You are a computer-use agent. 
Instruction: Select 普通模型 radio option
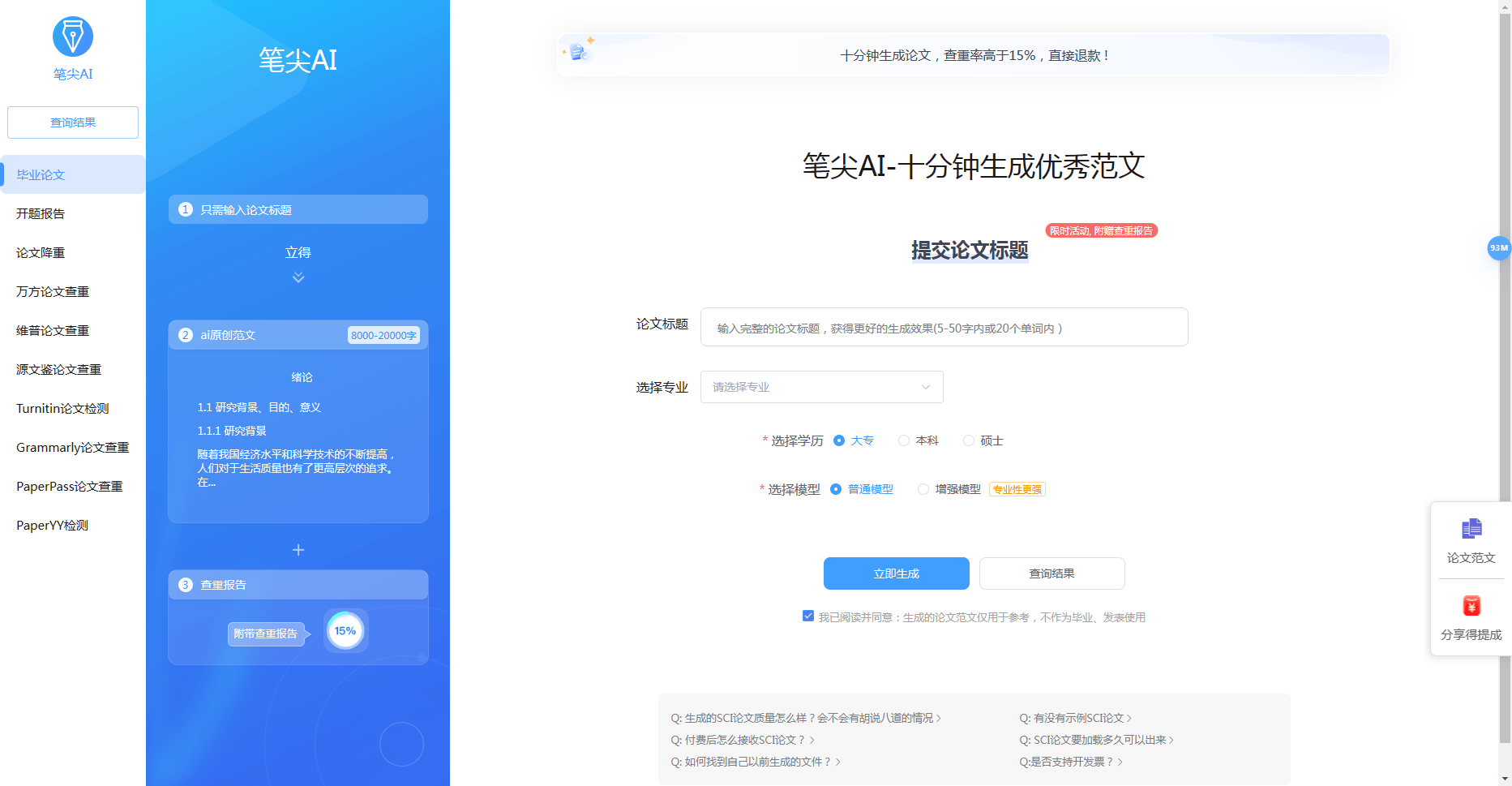click(836, 489)
